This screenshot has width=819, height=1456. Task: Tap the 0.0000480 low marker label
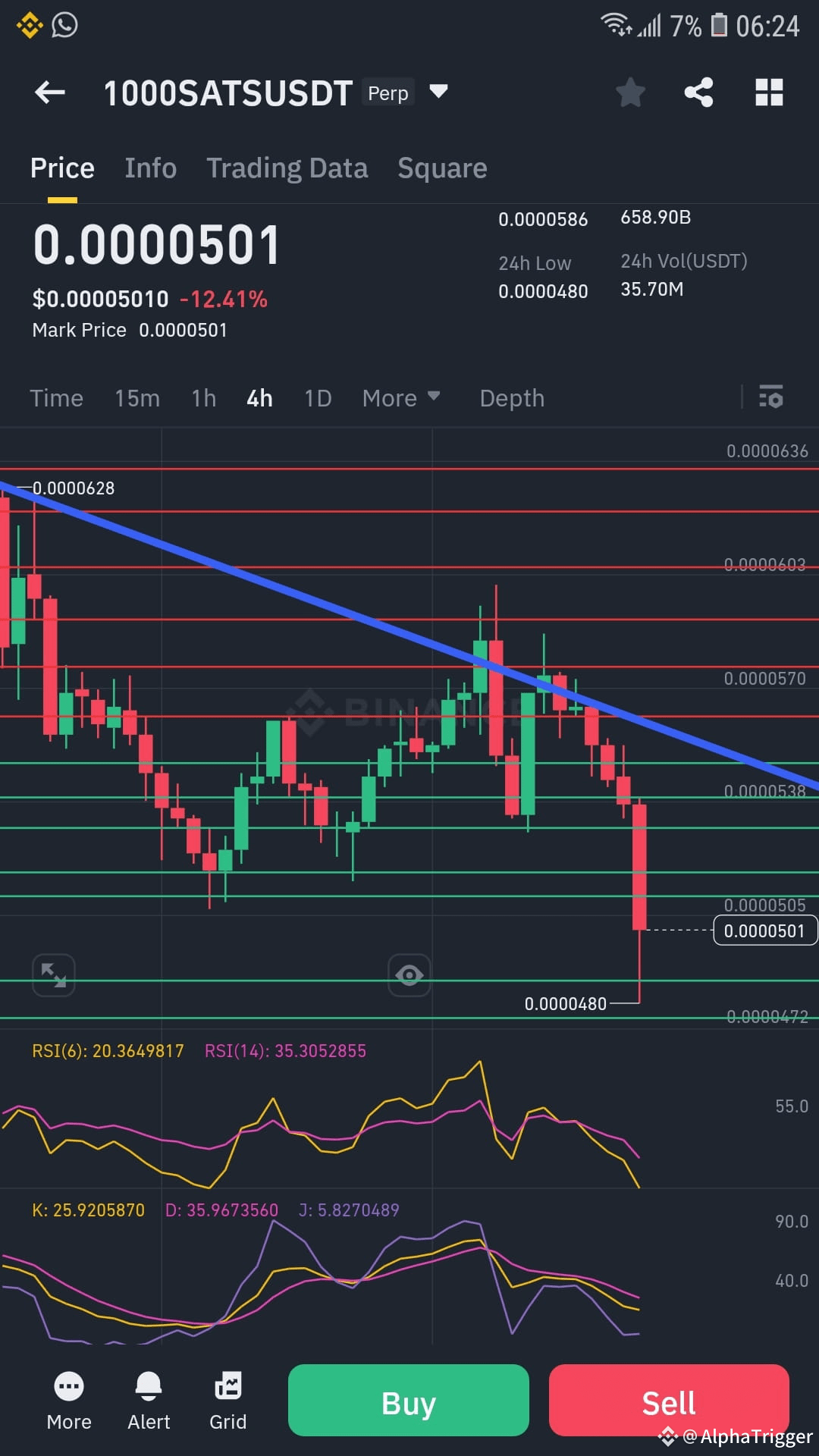[566, 1004]
